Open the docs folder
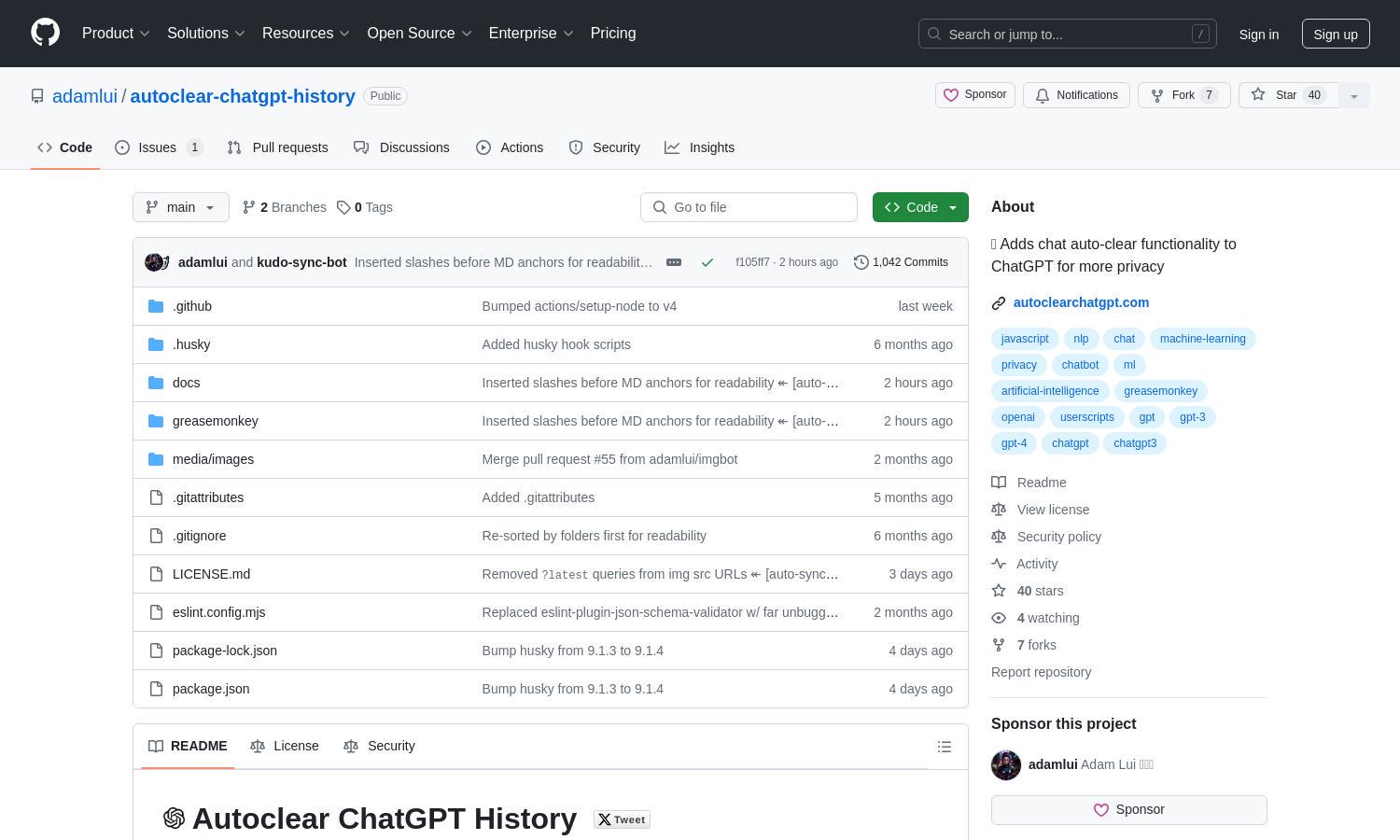The image size is (1400, 840). (186, 383)
